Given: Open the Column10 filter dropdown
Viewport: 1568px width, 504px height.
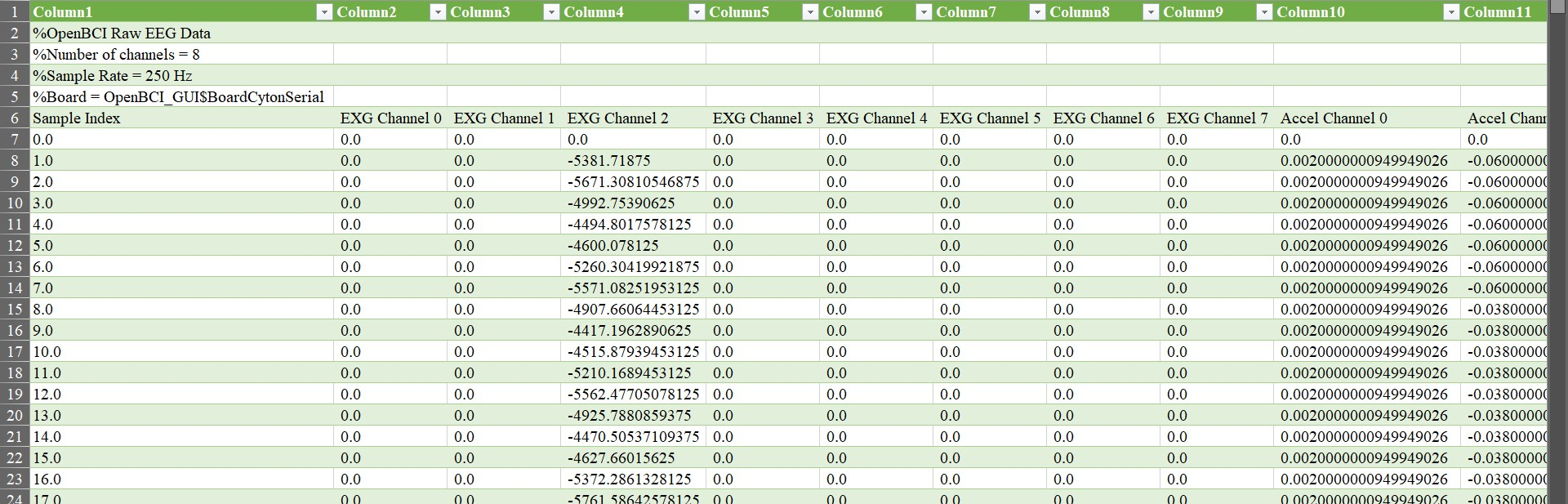Looking at the screenshot, I should tap(1451, 12).
